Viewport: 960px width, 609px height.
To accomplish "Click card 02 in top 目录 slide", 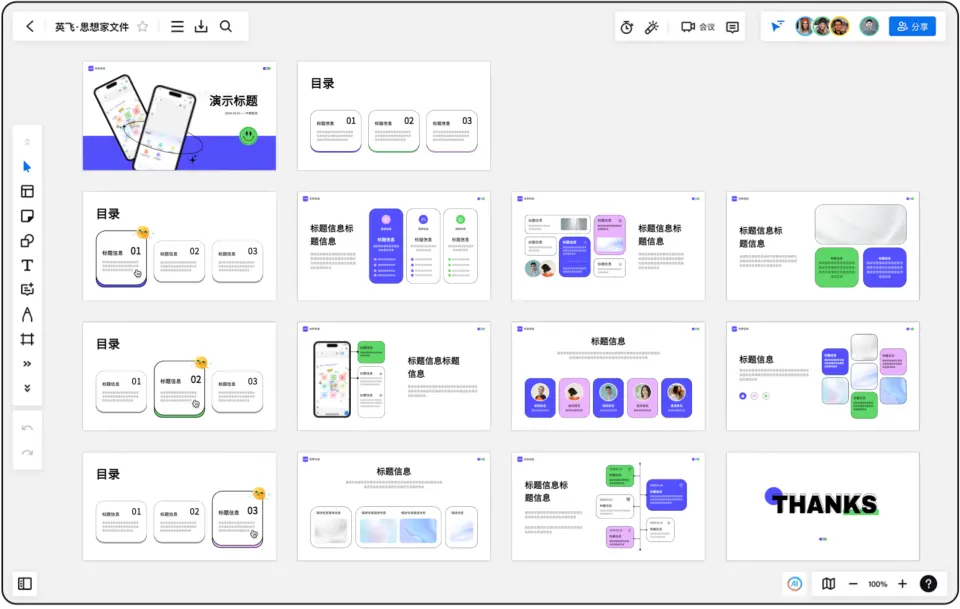I will [394, 131].
